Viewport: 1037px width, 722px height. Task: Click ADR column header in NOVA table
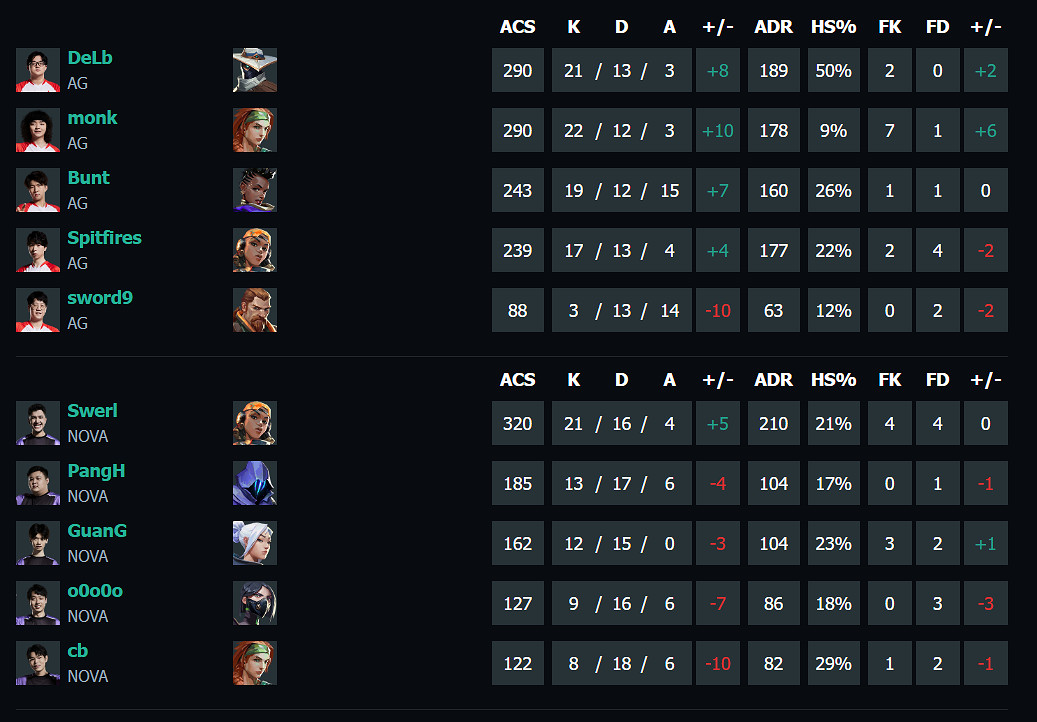pos(773,380)
